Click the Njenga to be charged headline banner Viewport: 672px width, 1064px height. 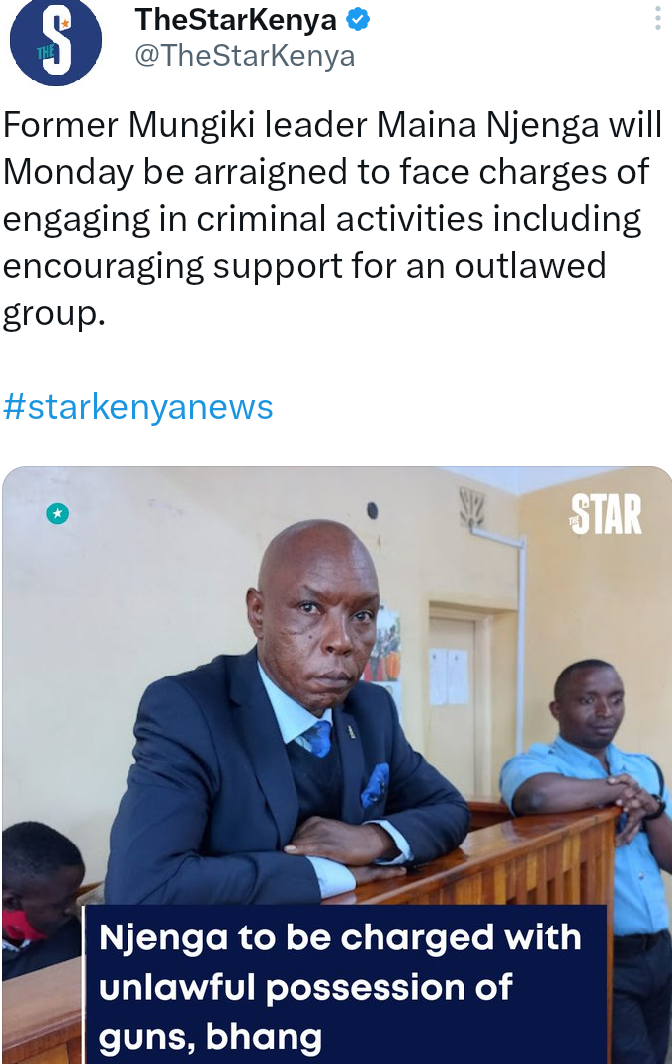[x=344, y=985]
